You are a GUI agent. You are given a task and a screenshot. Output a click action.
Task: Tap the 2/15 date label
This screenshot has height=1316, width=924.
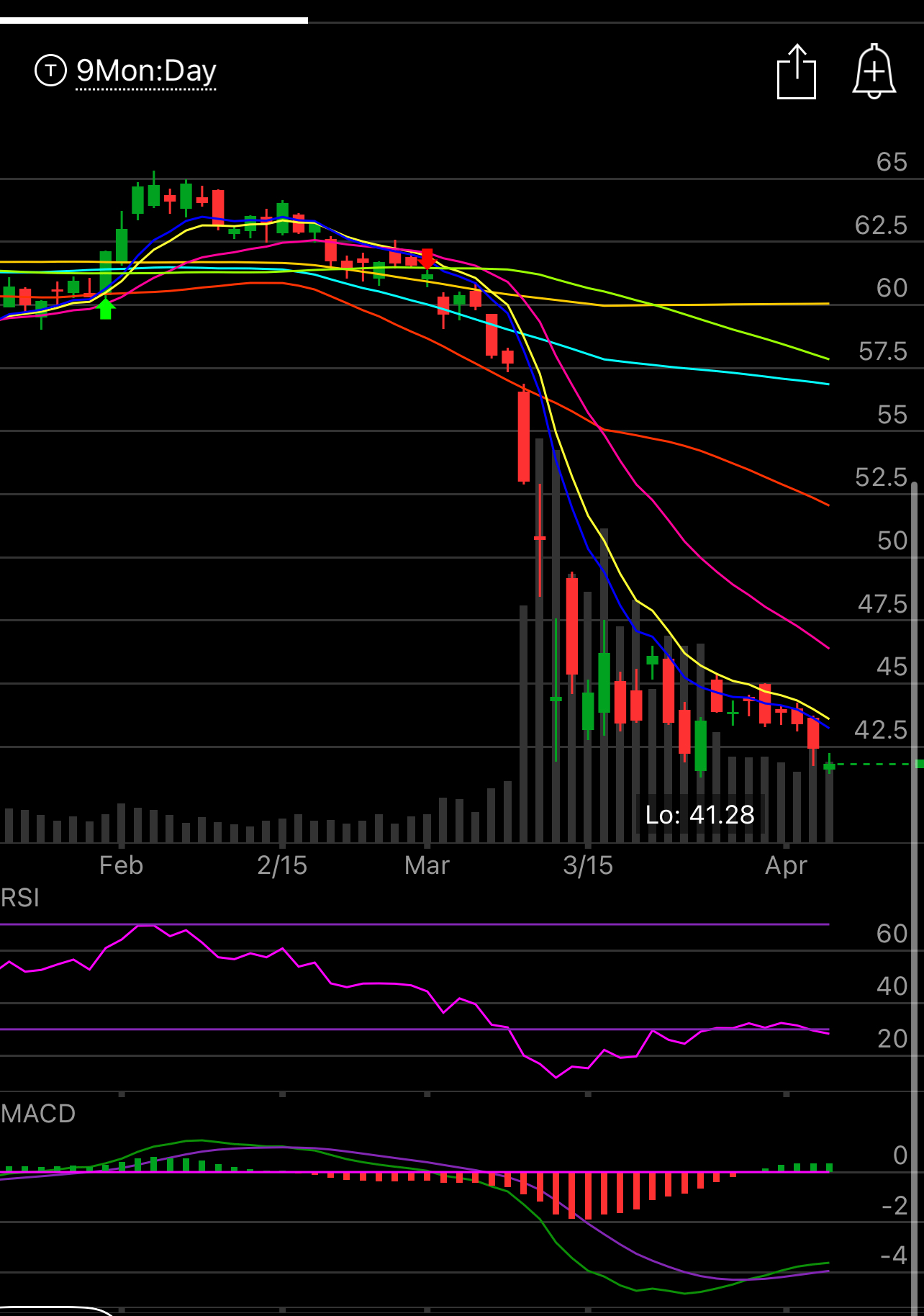pos(282,865)
